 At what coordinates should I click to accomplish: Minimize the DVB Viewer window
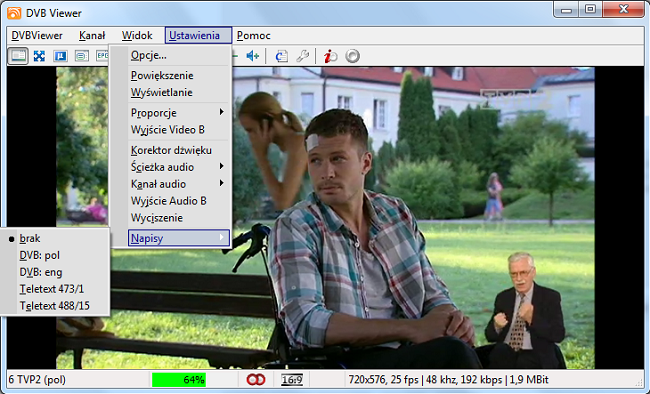point(566,9)
